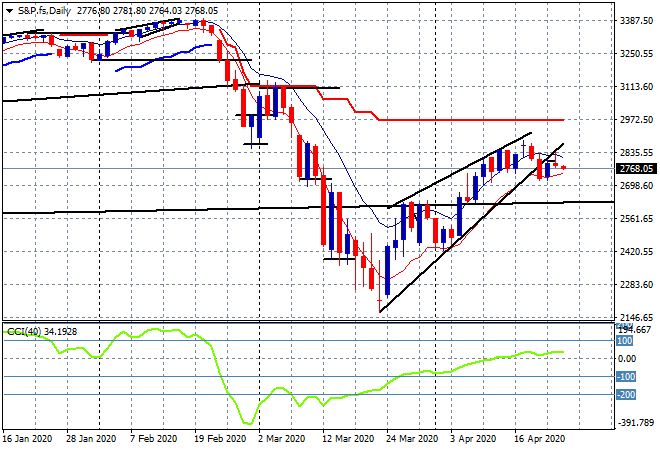660x450 pixels.
Task: Click the 12 Mar 2020 date label
Action: (x=348, y=439)
